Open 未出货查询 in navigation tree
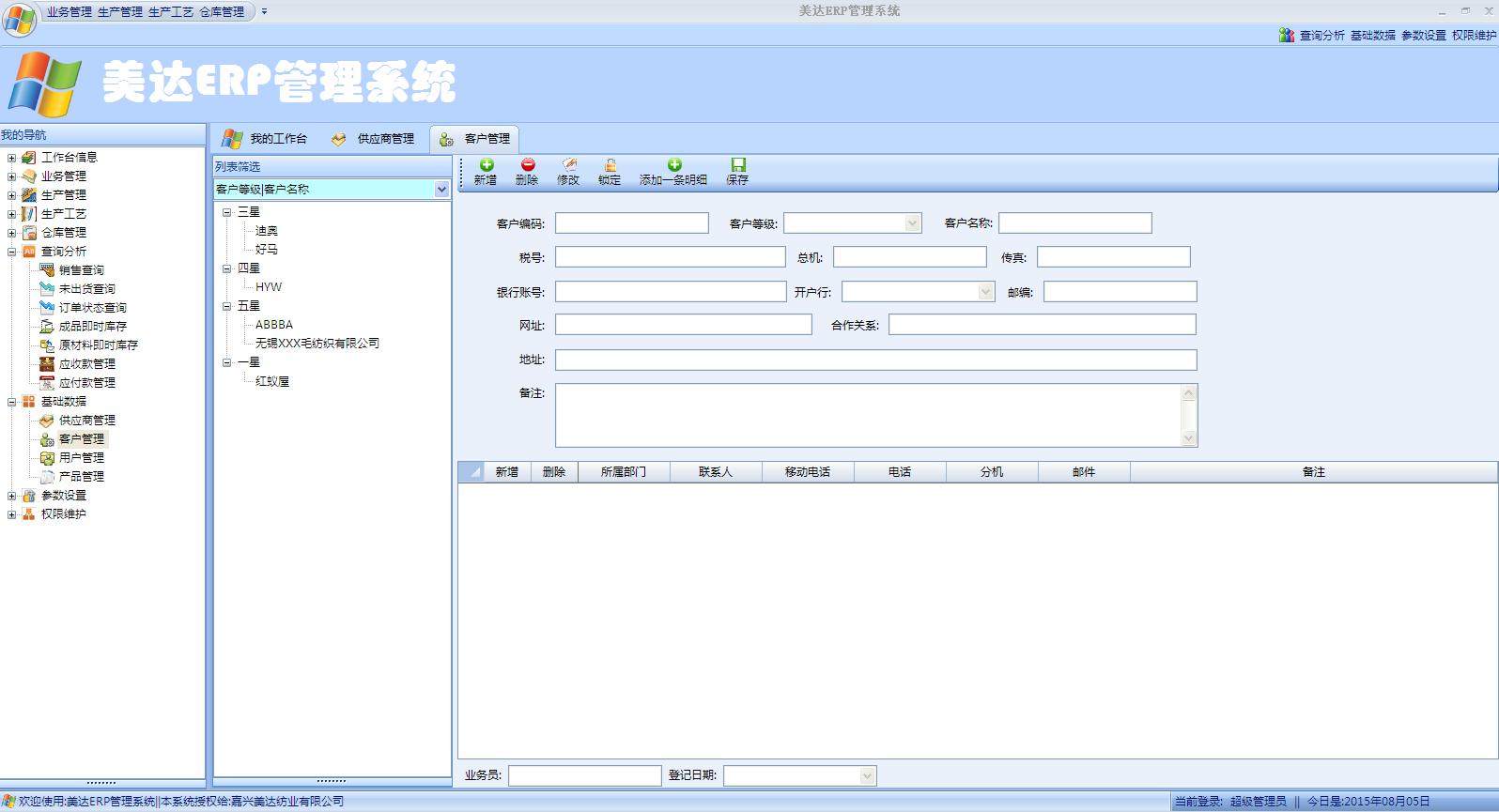1499x812 pixels. click(x=87, y=289)
